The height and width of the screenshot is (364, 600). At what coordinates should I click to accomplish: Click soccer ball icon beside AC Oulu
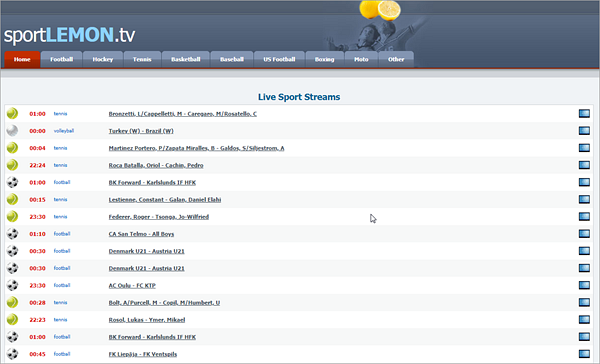(12, 286)
